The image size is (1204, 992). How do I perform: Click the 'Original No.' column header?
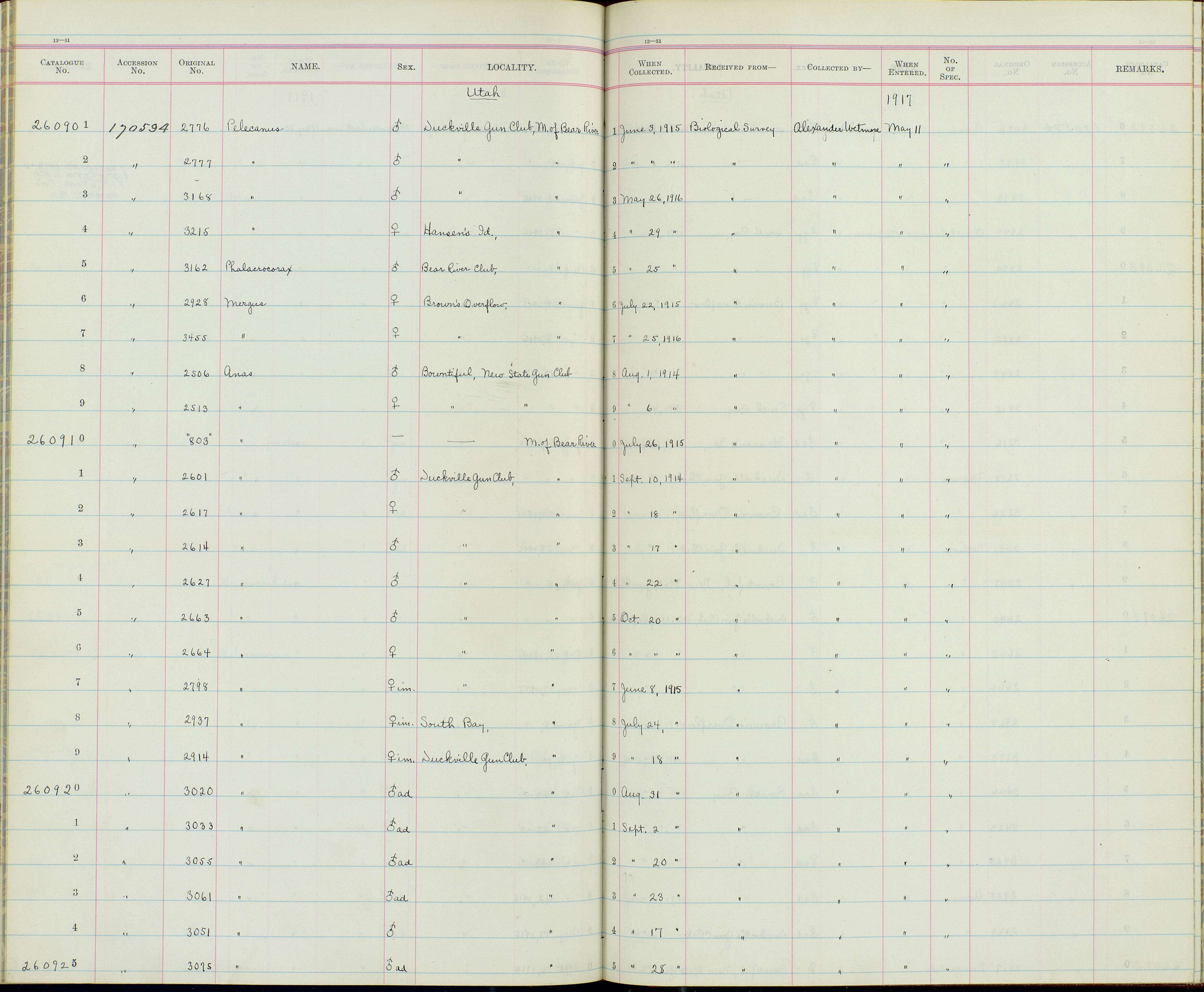(196, 67)
